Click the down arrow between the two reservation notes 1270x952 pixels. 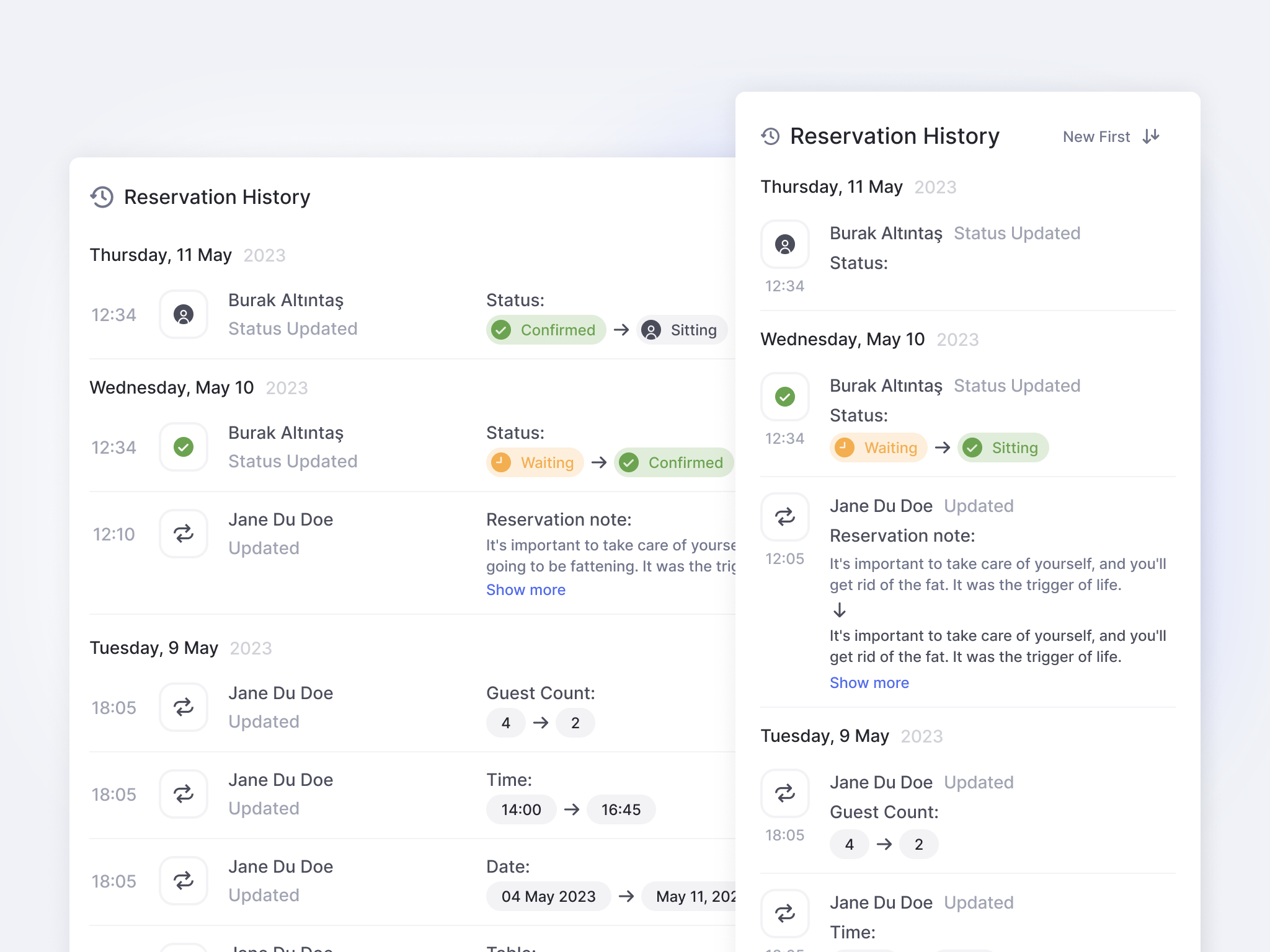pos(840,610)
